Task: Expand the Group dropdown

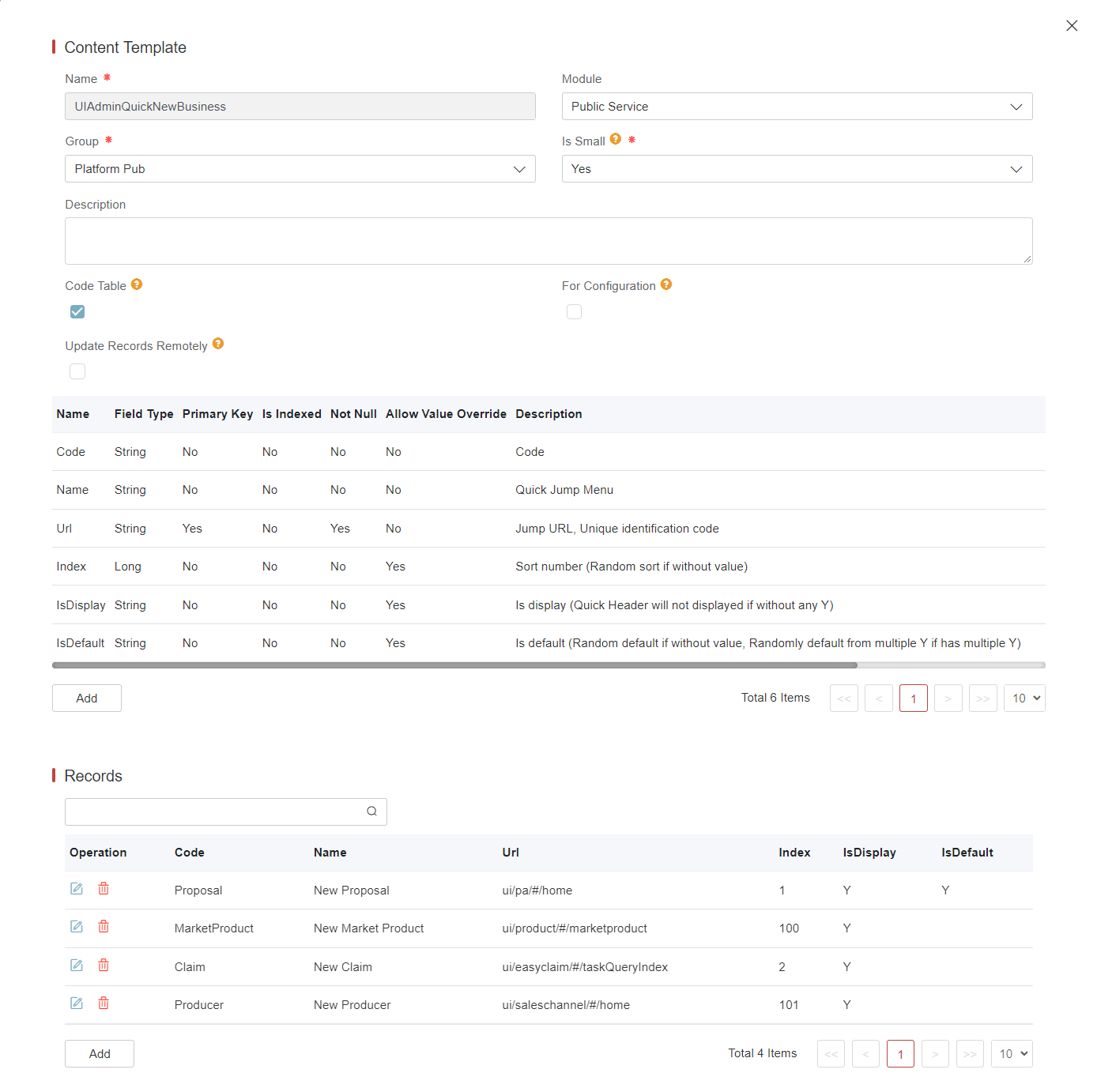Action: [x=300, y=169]
